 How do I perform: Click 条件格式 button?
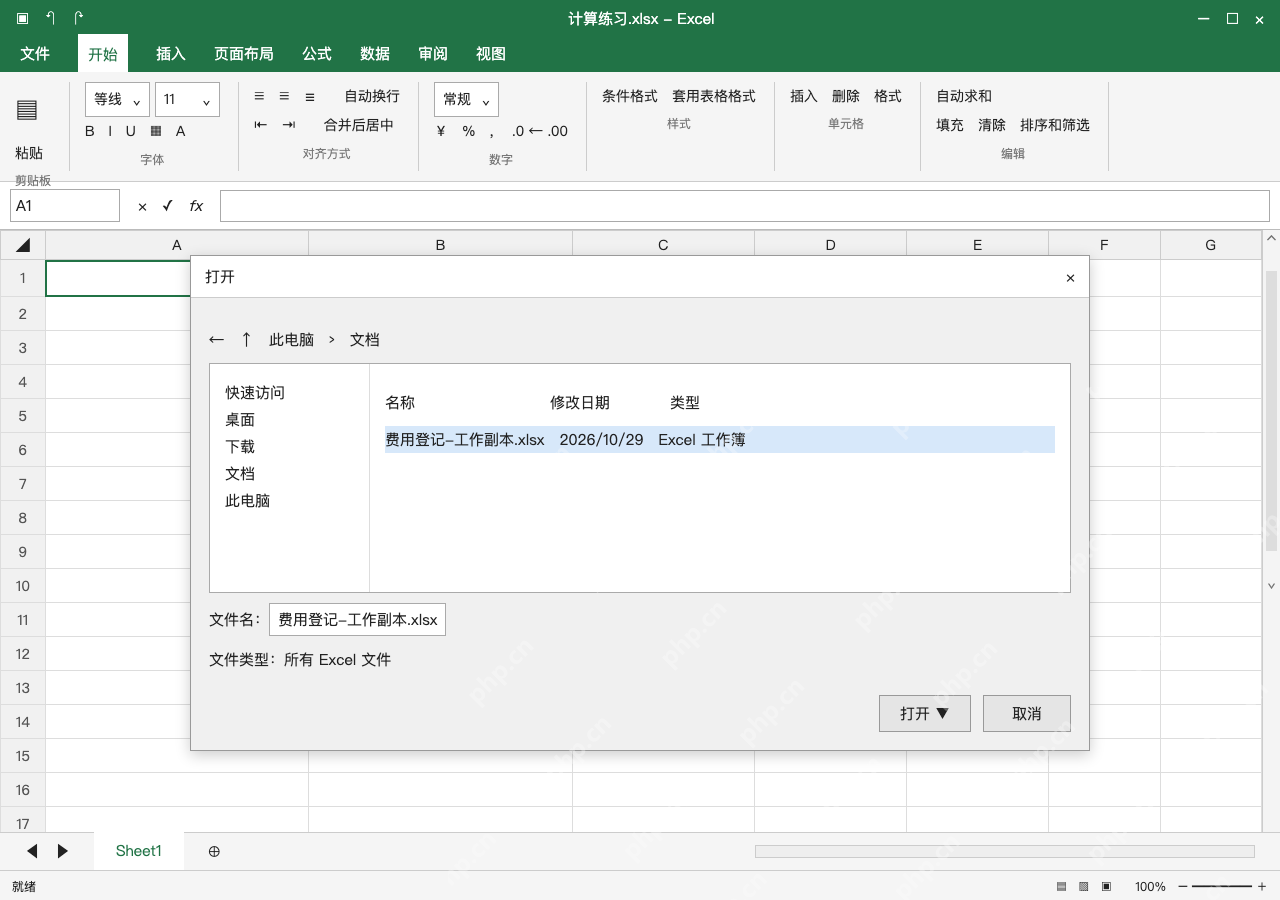click(630, 96)
